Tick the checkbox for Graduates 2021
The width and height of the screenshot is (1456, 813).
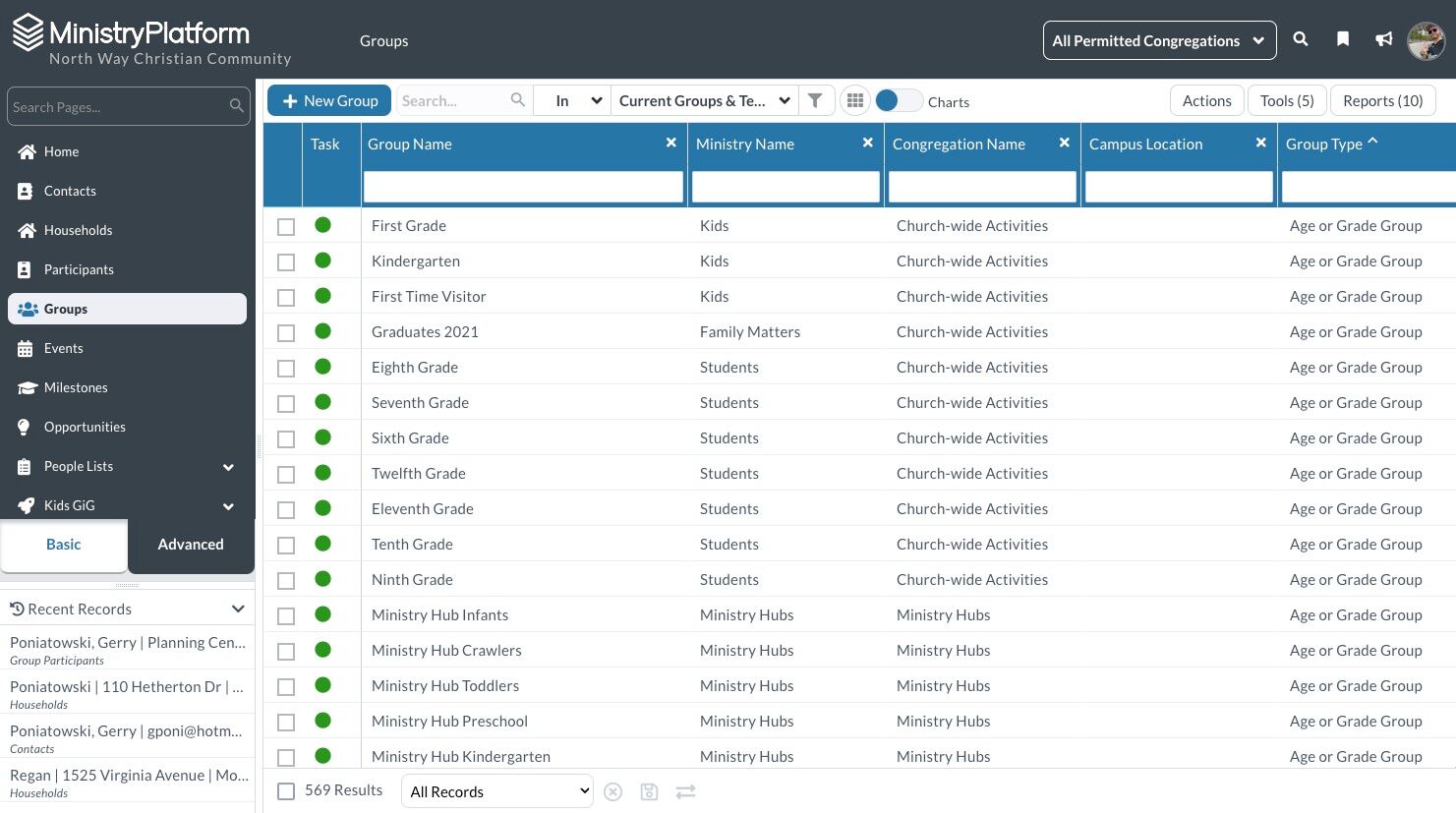coord(286,333)
